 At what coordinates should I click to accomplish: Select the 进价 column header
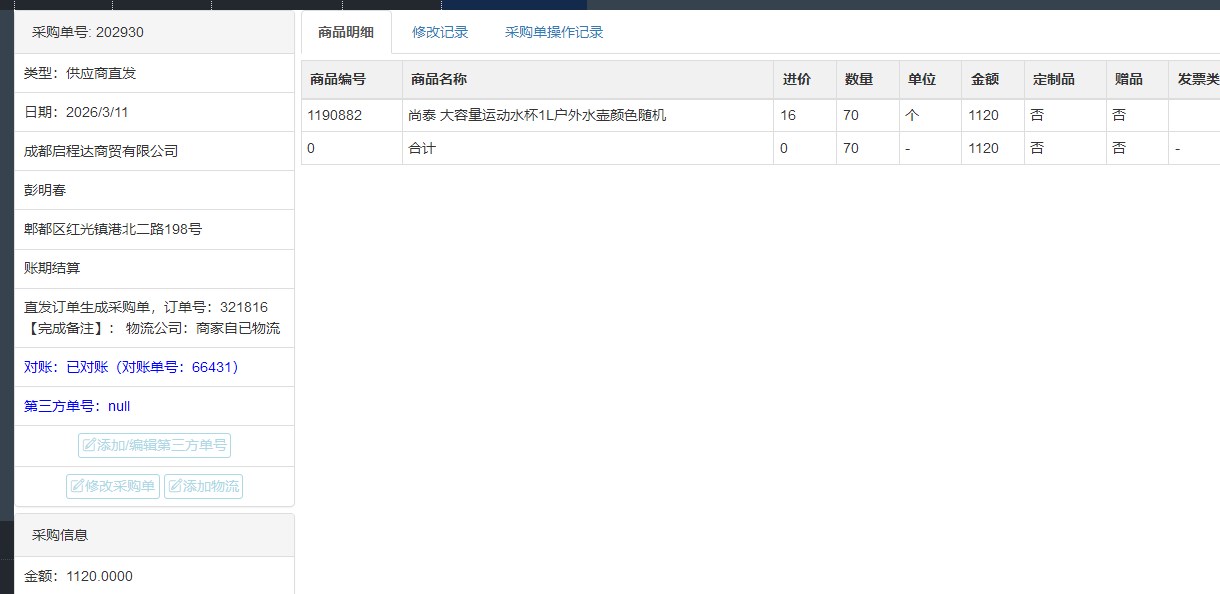tap(796, 79)
